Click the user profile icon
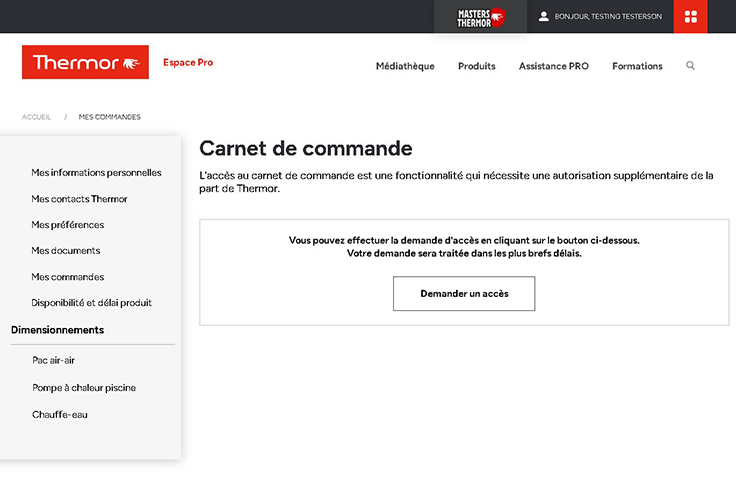The width and height of the screenshot is (736, 484). click(544, 16)
